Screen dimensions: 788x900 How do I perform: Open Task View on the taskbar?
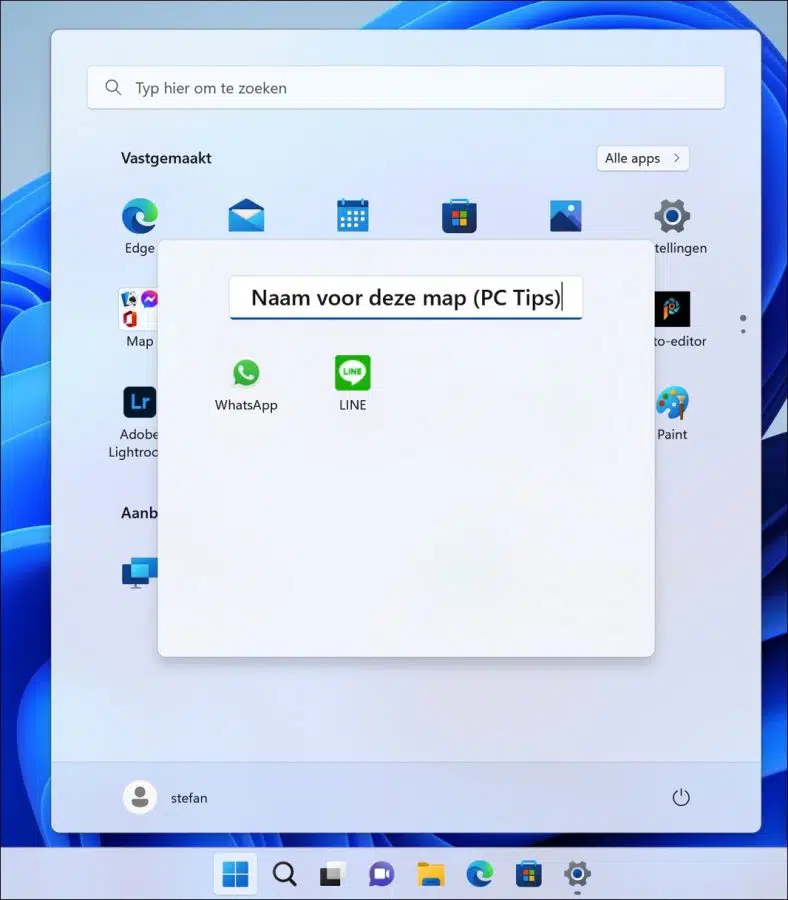click(x=333, y=874)
